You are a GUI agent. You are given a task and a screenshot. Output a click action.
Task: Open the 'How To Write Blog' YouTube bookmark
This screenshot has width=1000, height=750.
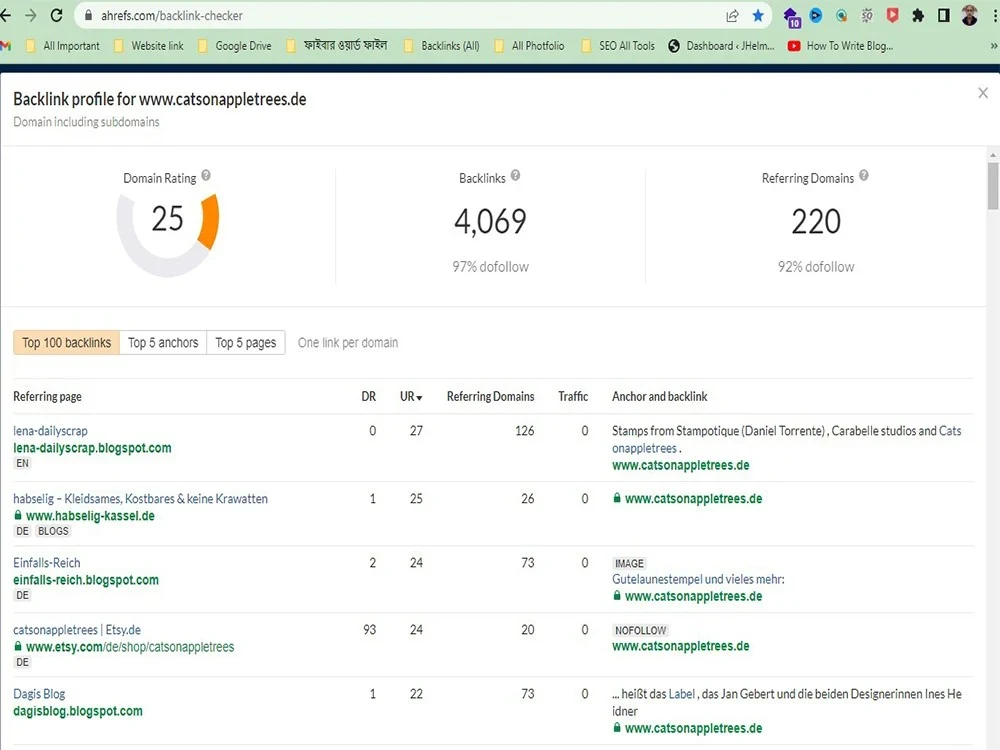(840, 46)
